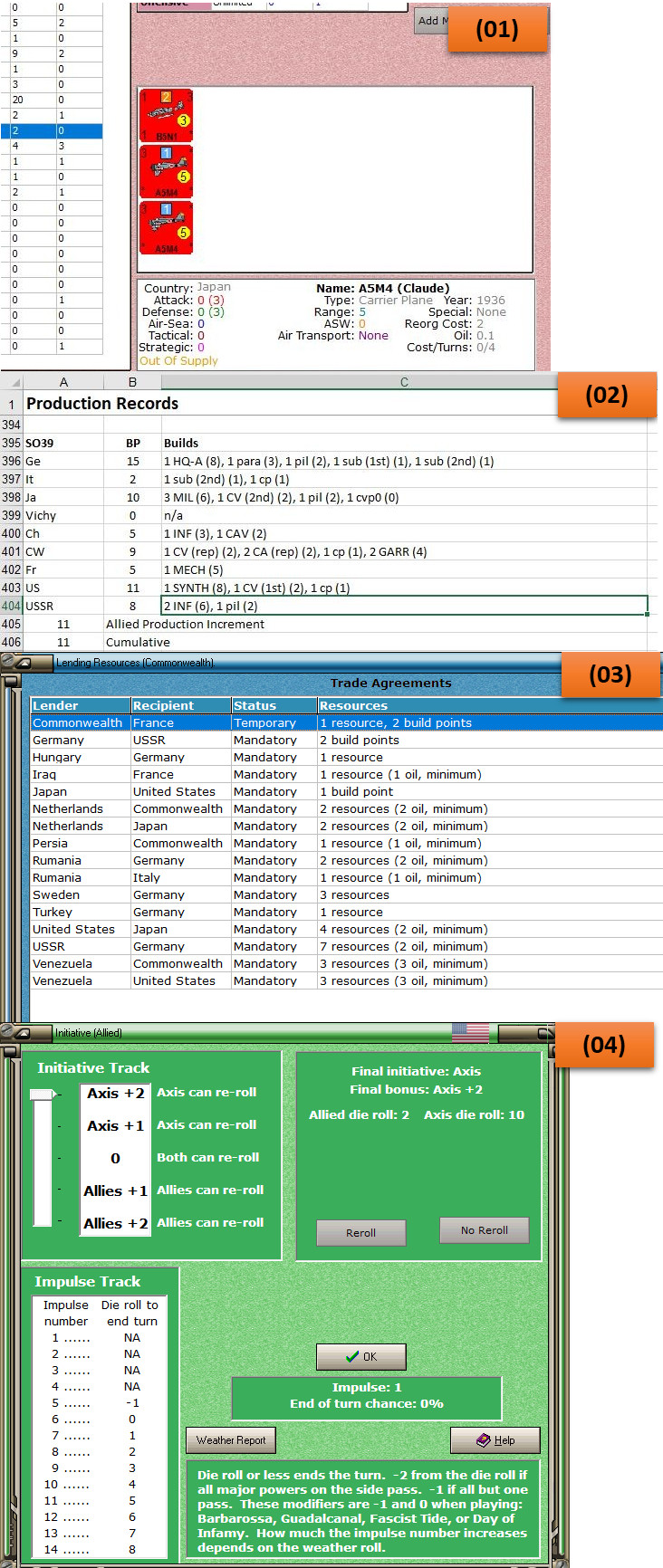Click the OK checkmark icon

point(352,1356)
